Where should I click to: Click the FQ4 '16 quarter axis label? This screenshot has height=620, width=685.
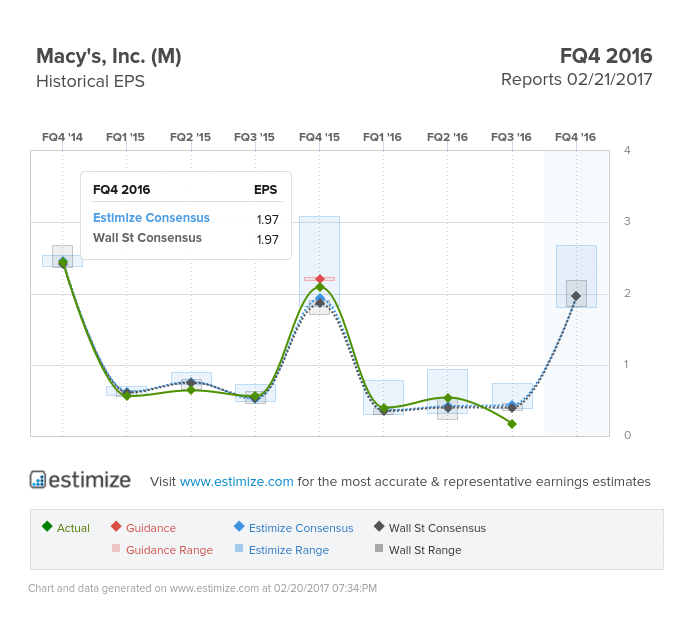pos(575,137)
